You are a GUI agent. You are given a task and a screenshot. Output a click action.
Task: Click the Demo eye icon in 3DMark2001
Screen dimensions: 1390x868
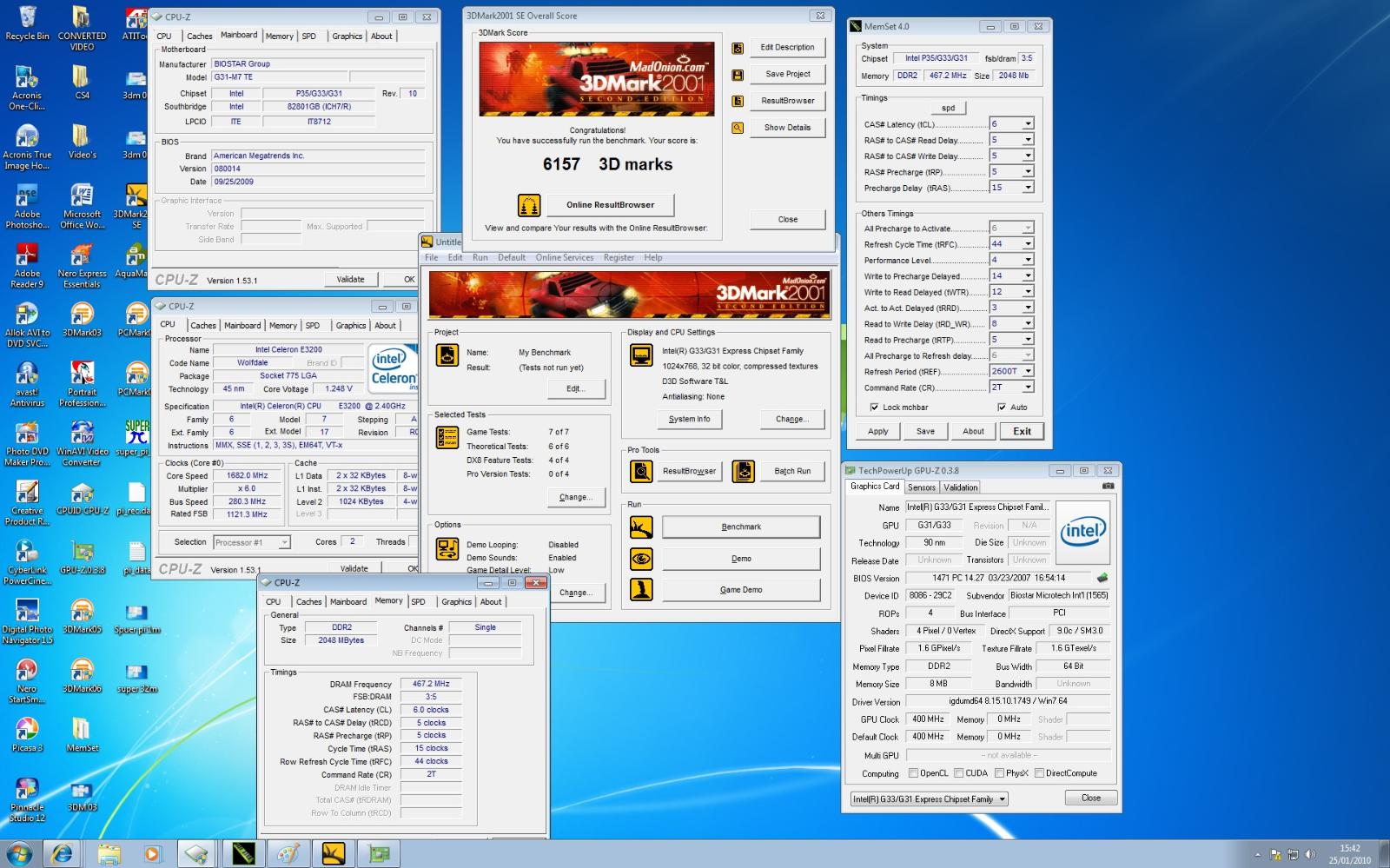tap(641, 559)
